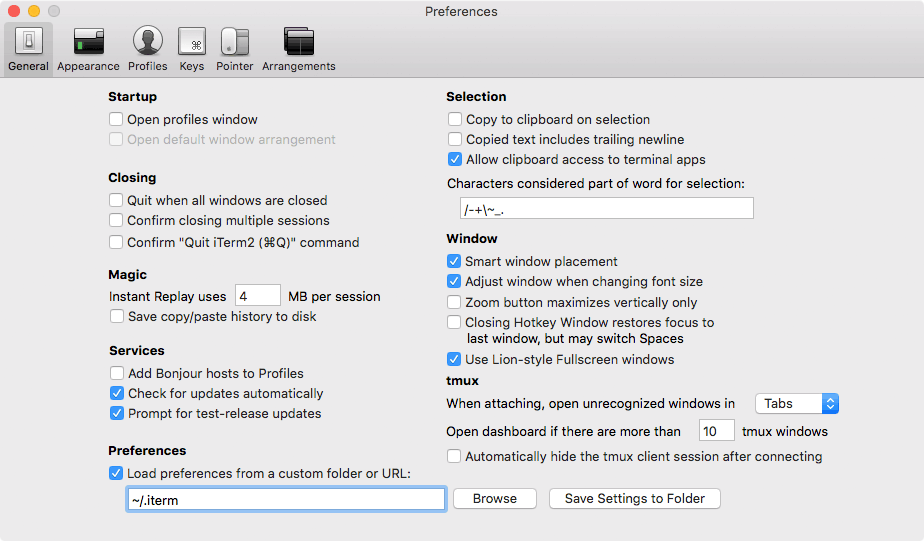Open the Pointer preferences pane icon
The width and height of the screenshot is (924, 541).
(235, 41)
